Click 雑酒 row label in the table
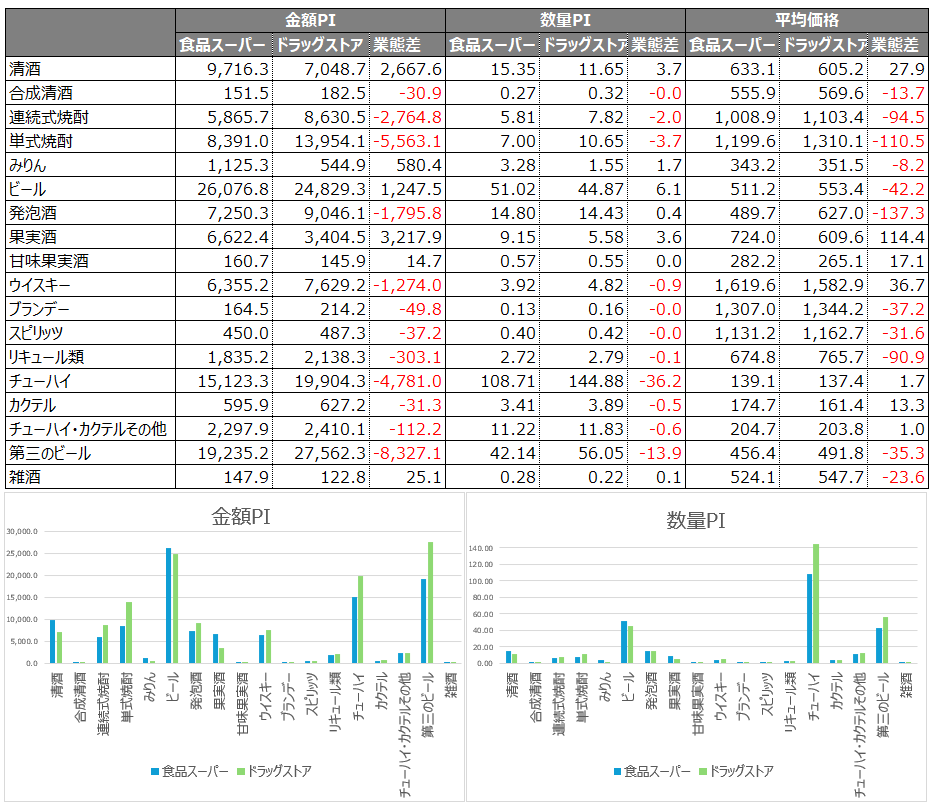This screenshot has width=932, height=805. tap(90, 477)
